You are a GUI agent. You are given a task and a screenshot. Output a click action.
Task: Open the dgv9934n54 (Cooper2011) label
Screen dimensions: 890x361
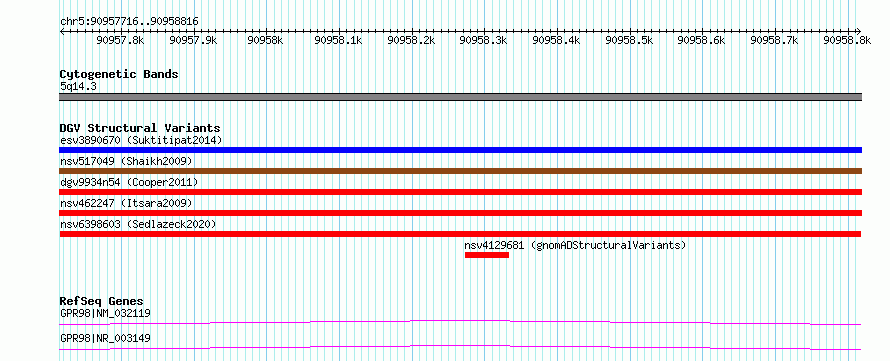pos(129,182)
